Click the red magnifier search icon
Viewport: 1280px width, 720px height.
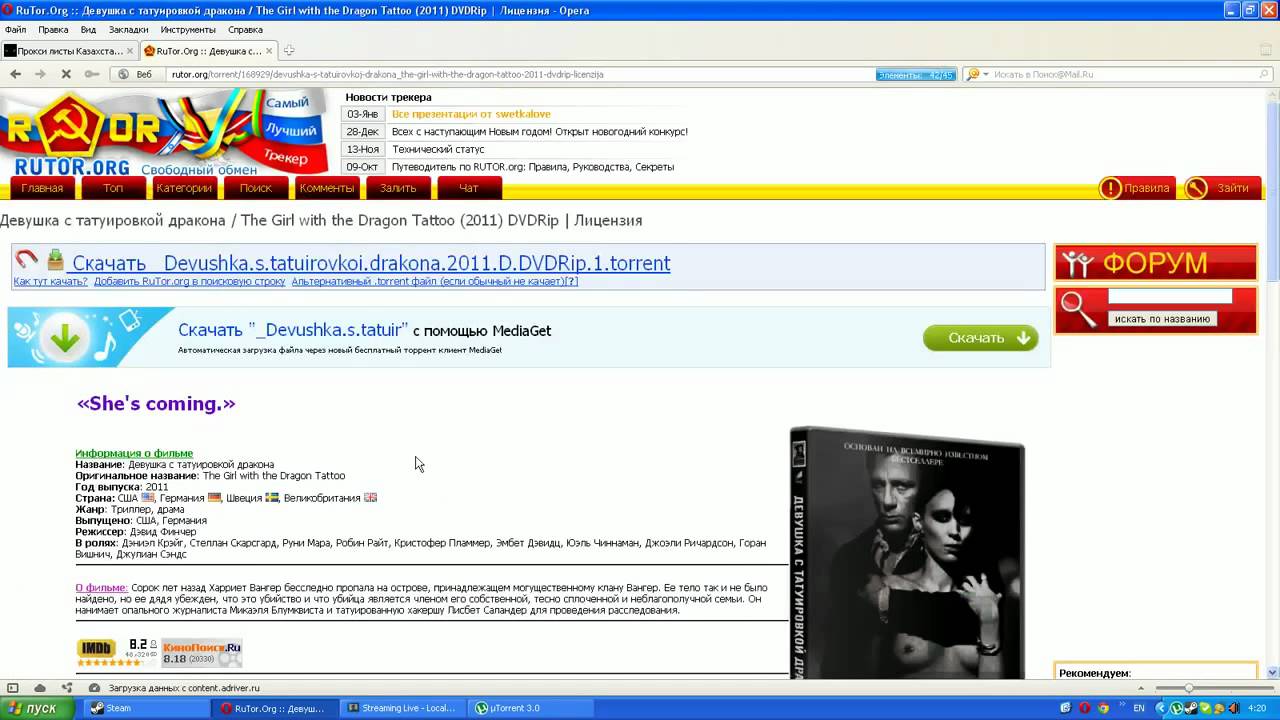pyautogui.click(x=1079, y=310)
